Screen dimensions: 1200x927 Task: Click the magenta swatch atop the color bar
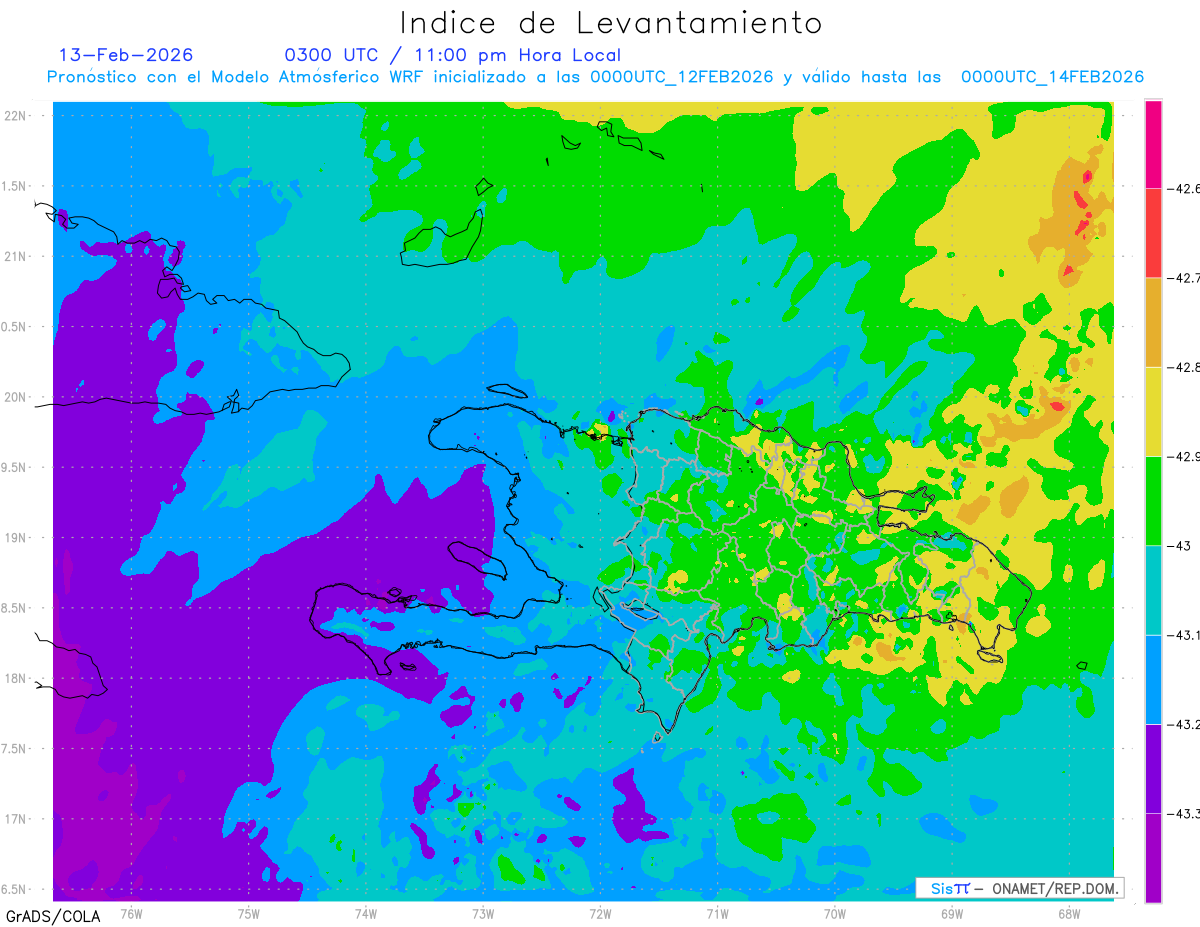coord(1153,144)
